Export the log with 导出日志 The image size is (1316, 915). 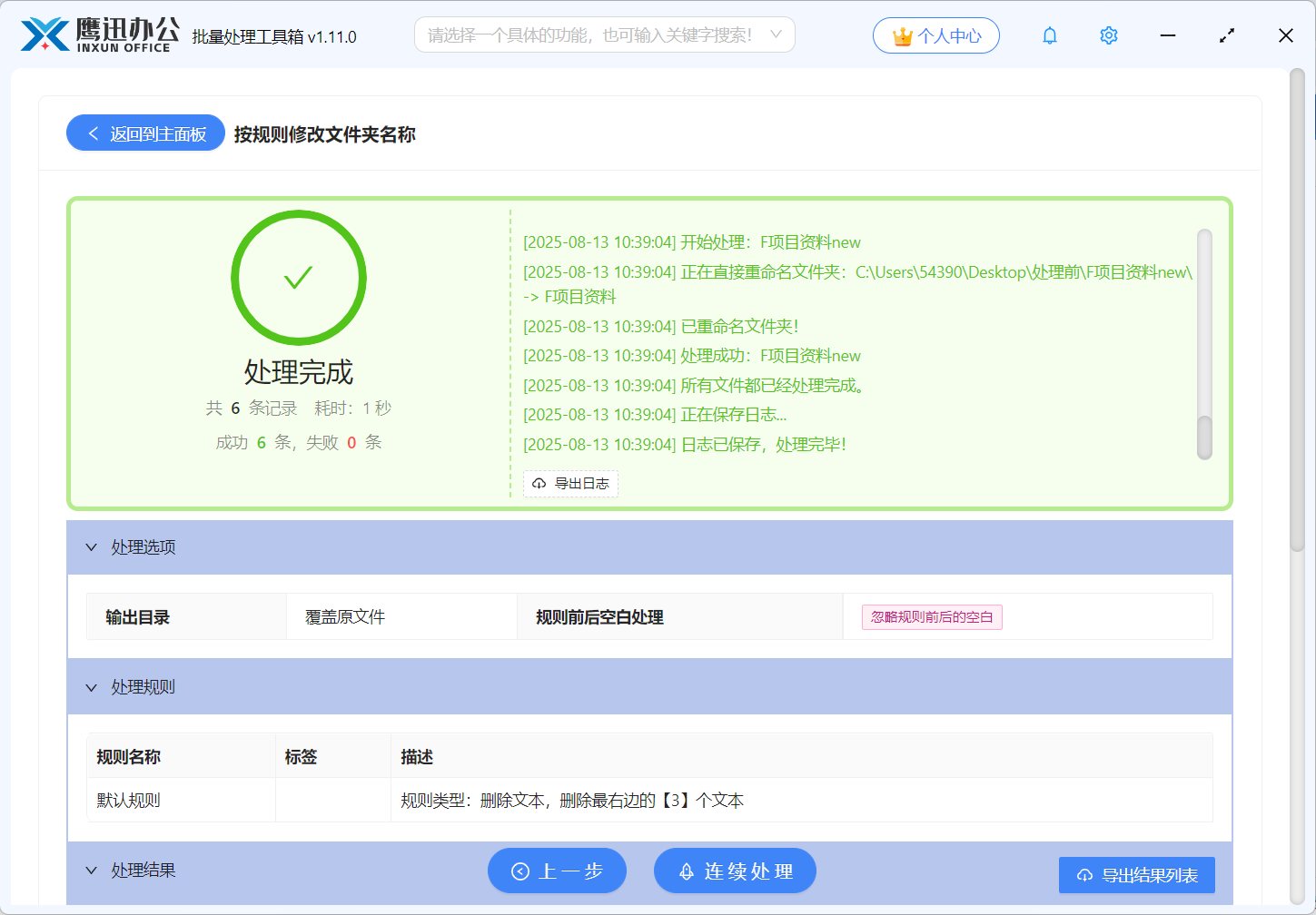point(570,484)
